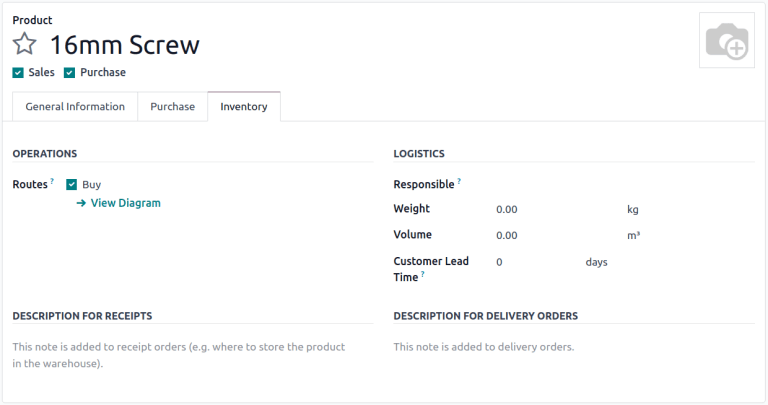The height and width of the screenshot is (405, 768).
Task: Uncheck the Sales checkbox
Action: [18, 72]
